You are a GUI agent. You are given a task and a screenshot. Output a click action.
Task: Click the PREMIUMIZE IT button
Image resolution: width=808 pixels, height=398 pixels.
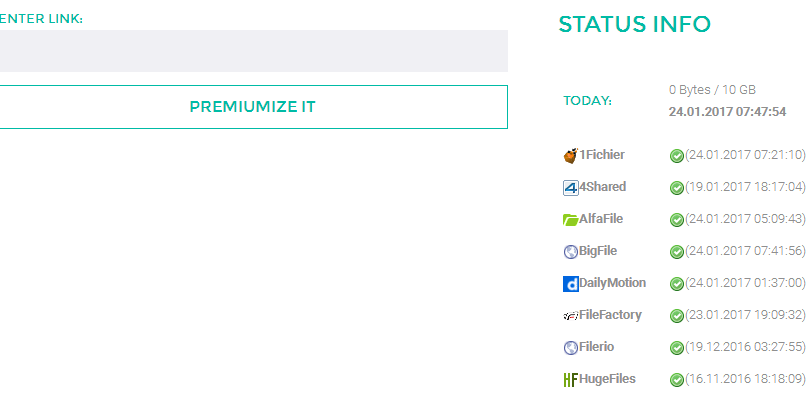(x=253, y=107)
